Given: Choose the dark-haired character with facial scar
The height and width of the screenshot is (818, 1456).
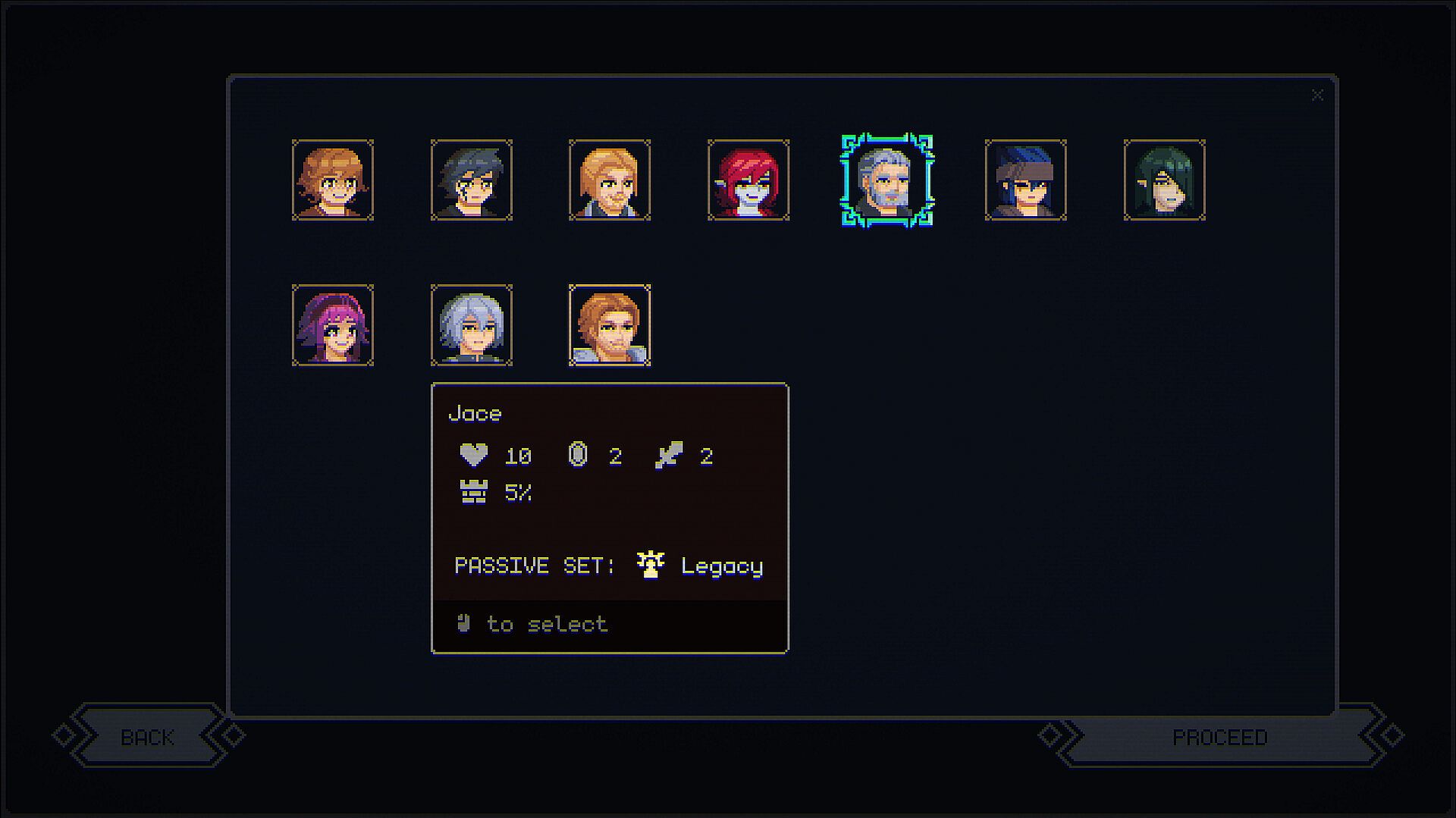Looking at the screenshot, I should [x=472, y=180].
